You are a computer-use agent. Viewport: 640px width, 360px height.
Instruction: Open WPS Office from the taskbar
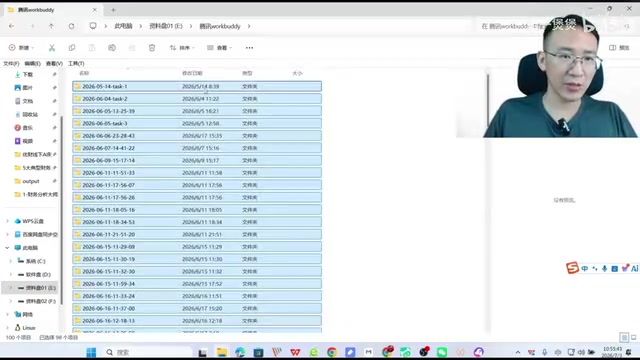point(295,352)
